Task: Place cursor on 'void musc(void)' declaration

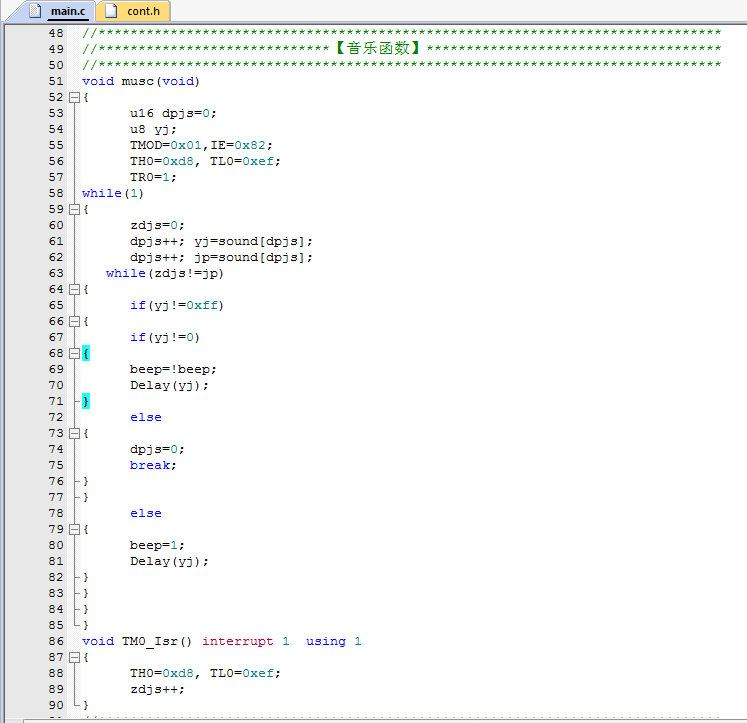Action: 141,81
